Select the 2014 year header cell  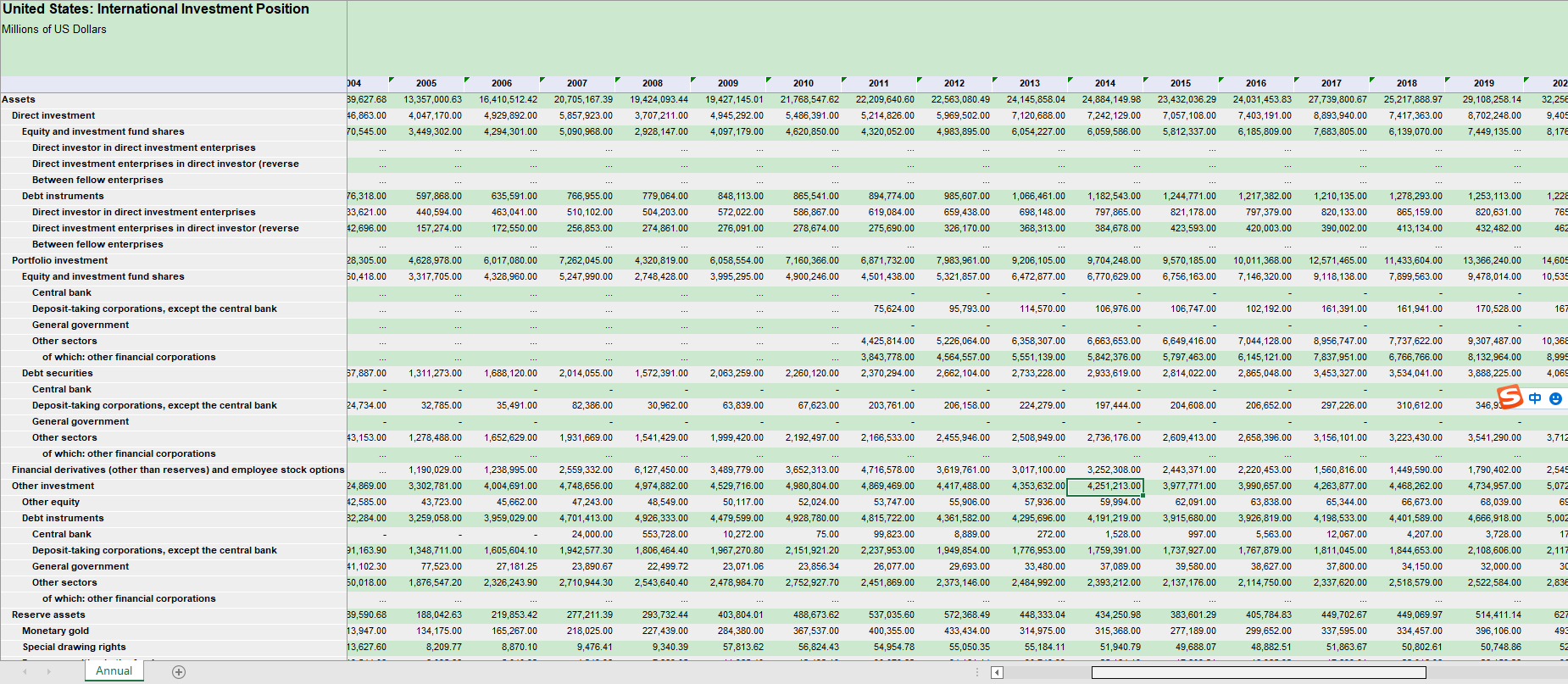pos(1105,83)
